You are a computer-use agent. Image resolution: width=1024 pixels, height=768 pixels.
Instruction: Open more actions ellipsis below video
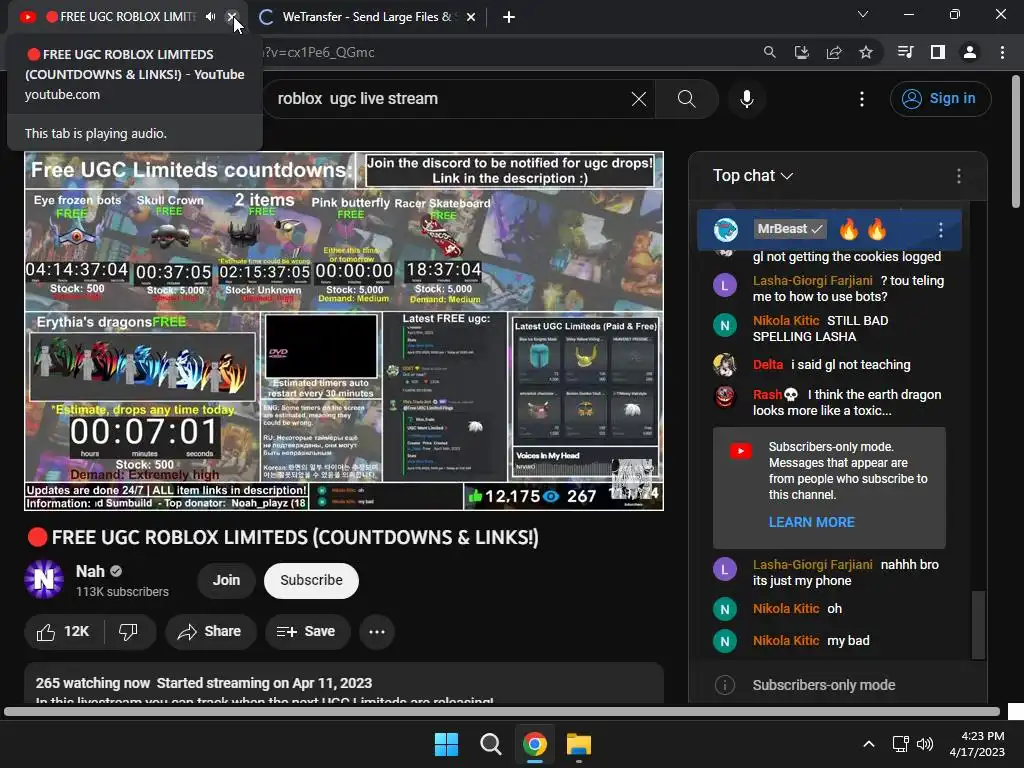(x=377, y=632)
